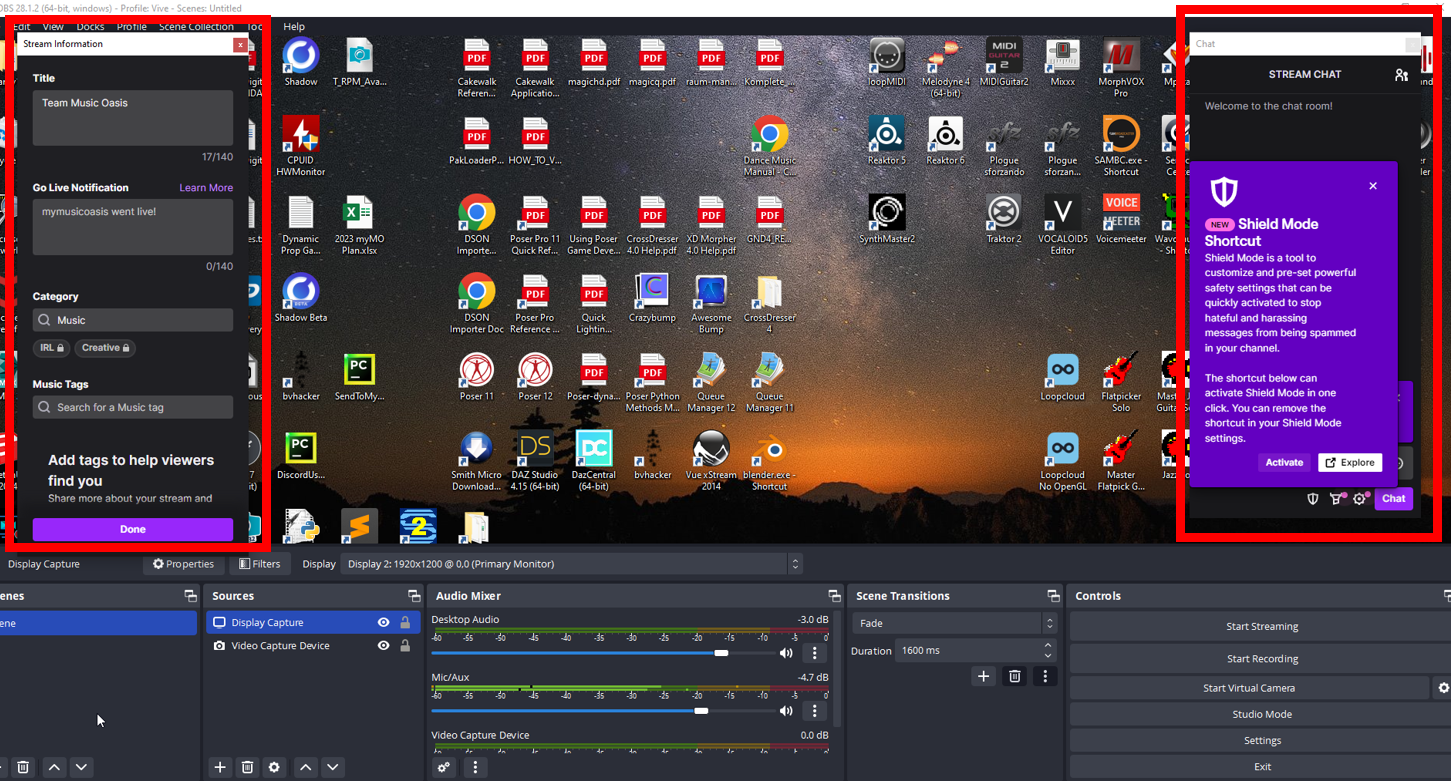Open the Scene Collection menu
1451x781 pixels.
tap(196, 27)
